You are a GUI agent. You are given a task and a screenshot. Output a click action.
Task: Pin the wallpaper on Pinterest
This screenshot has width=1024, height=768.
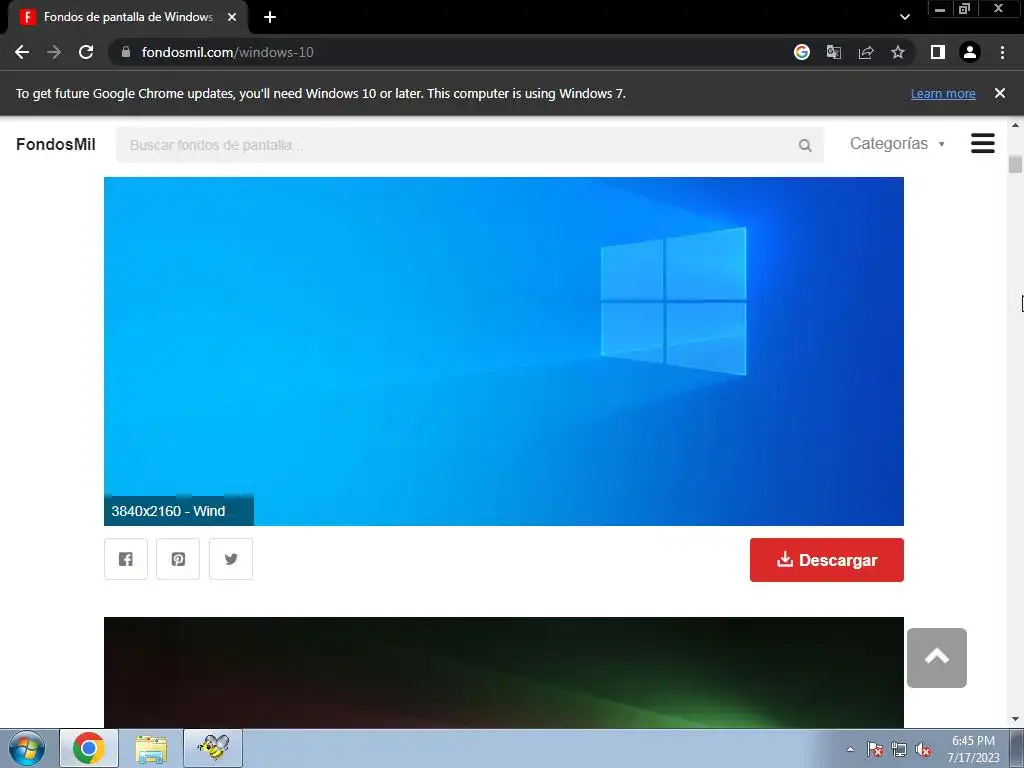(178, 559)
